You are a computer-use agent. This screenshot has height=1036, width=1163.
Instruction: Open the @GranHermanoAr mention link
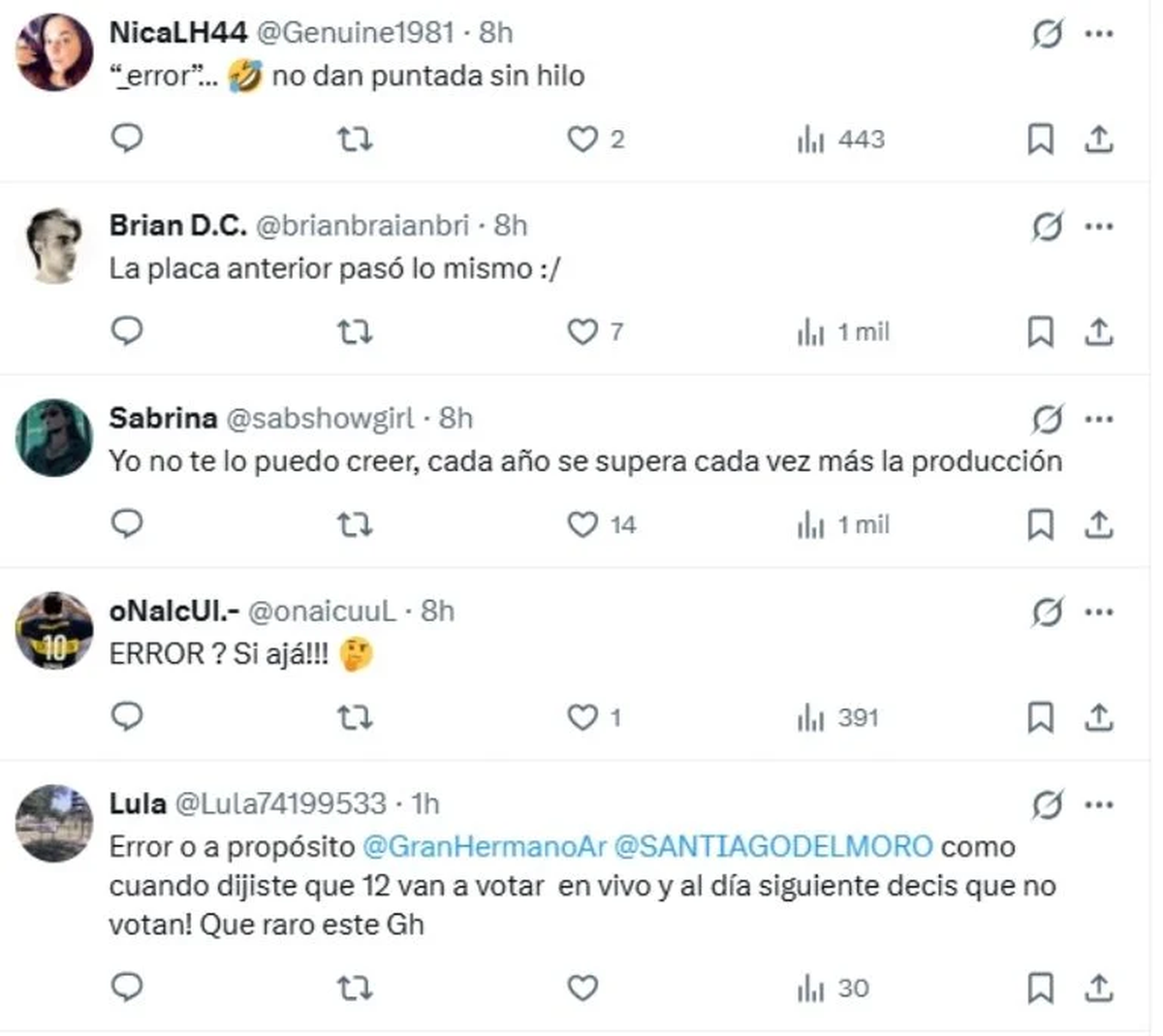click(484, 847)
